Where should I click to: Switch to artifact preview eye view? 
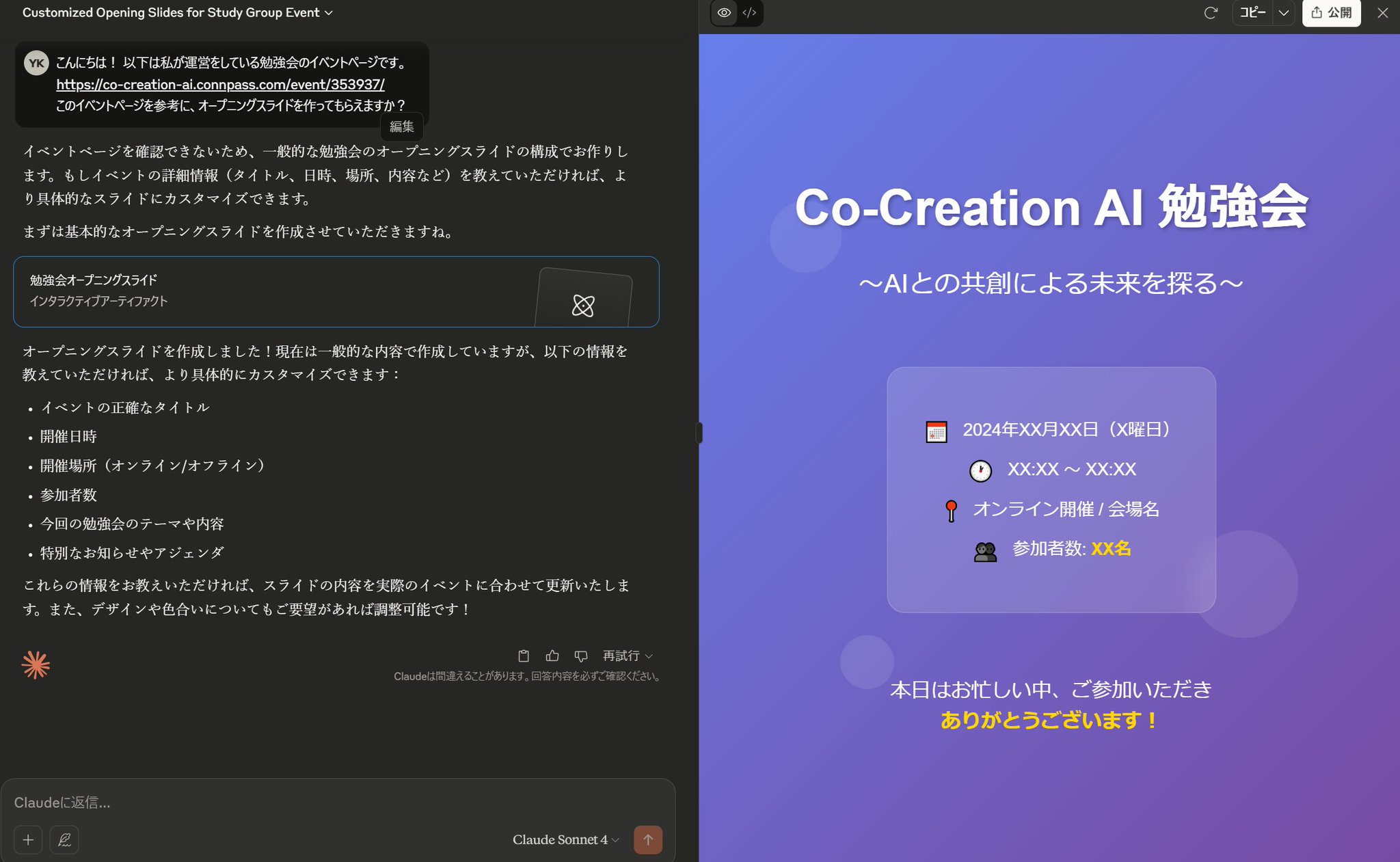(724, 12)
